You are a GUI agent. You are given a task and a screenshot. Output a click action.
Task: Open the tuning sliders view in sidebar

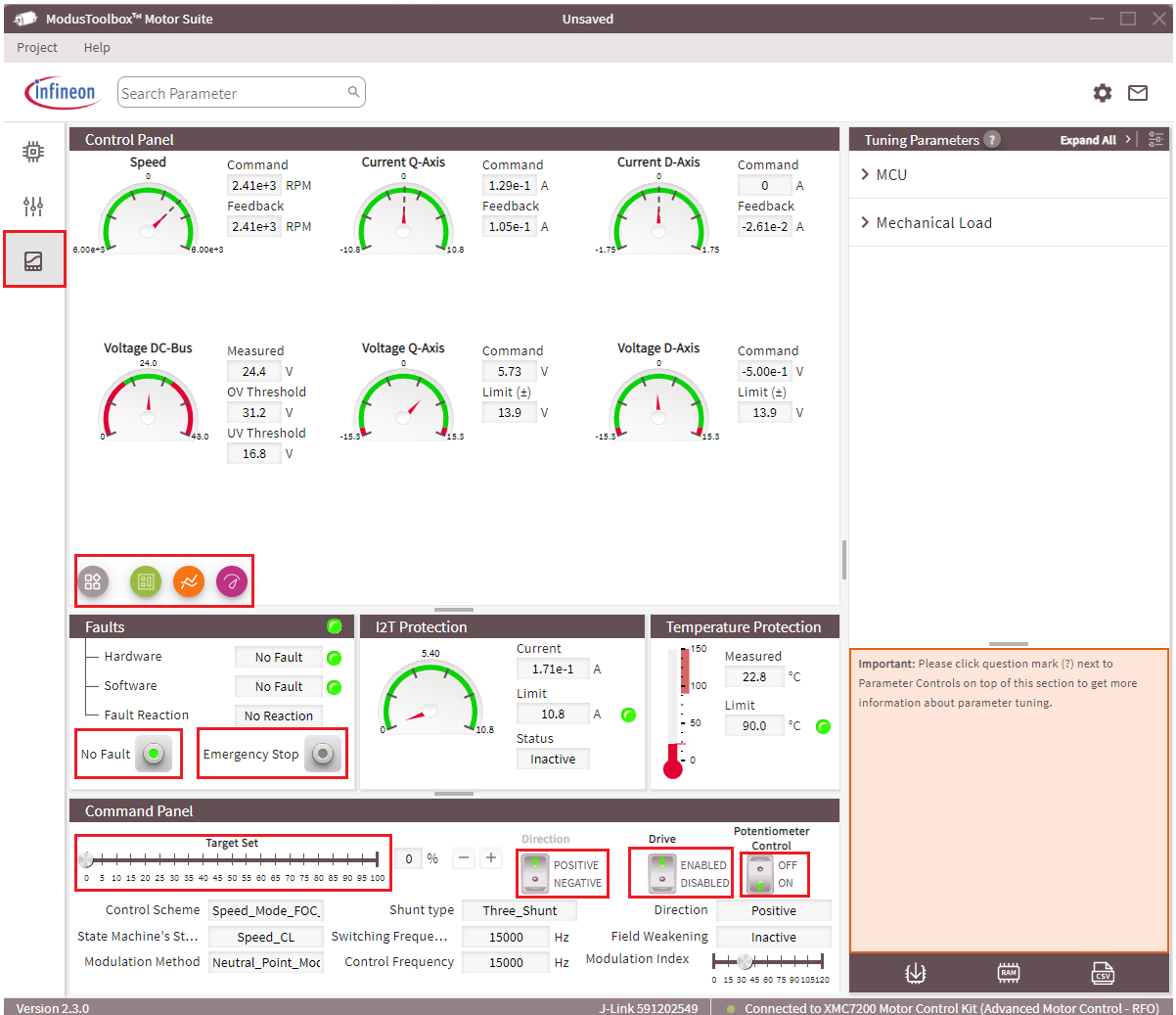33,207
